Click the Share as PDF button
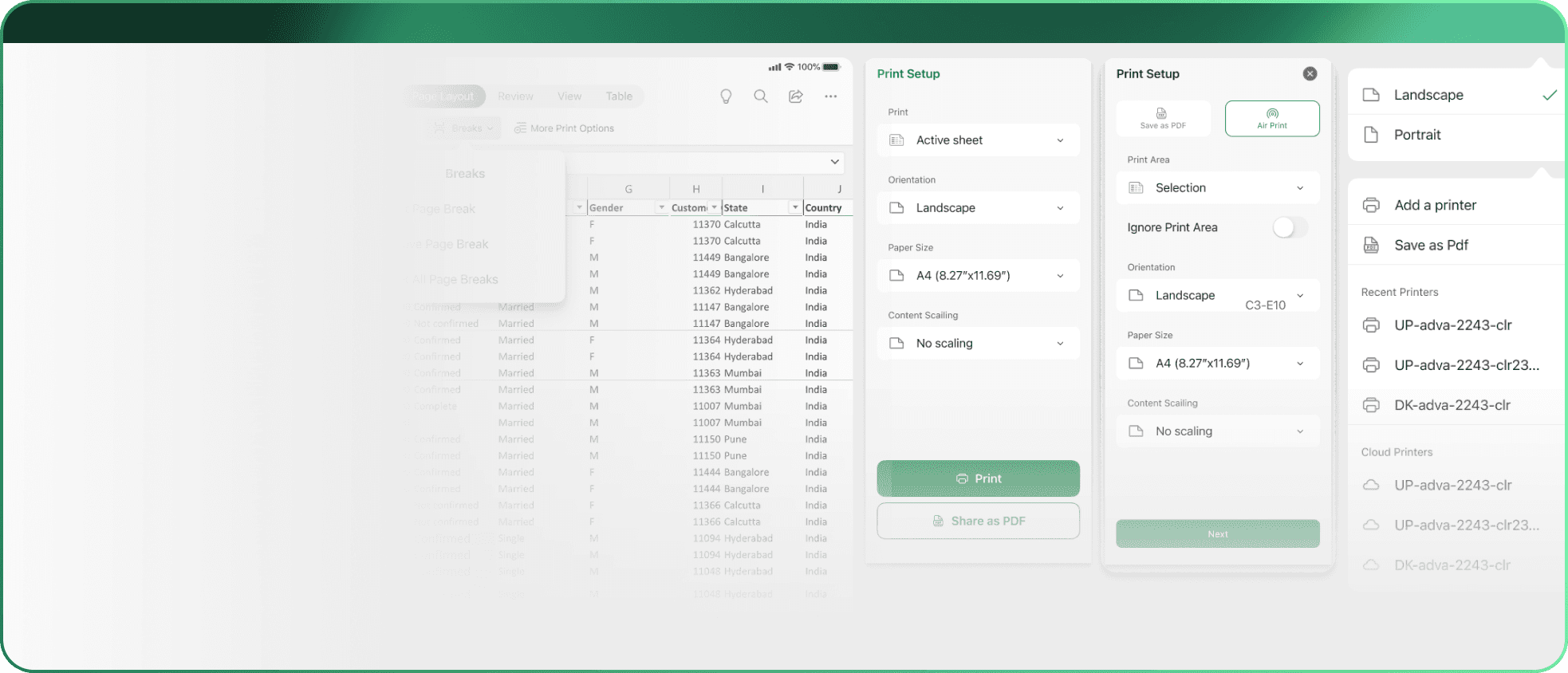 click(x=978, y=521)
